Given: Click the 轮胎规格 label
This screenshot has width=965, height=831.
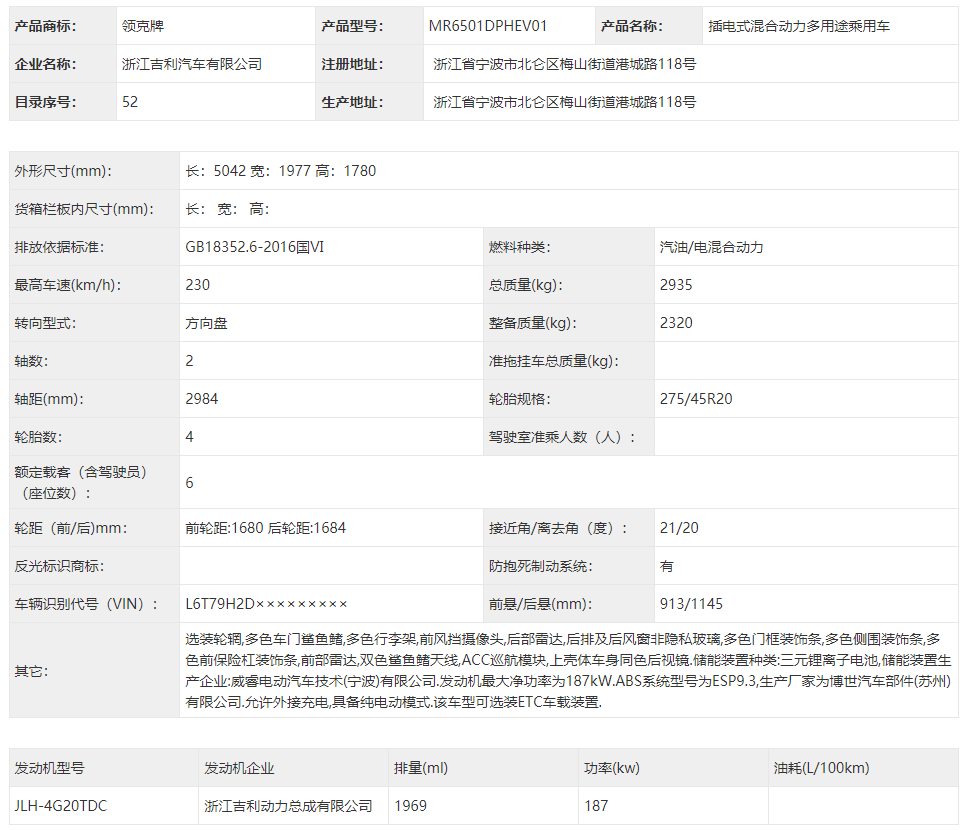Looking at the screenshot, I should (x=519, y=399).
